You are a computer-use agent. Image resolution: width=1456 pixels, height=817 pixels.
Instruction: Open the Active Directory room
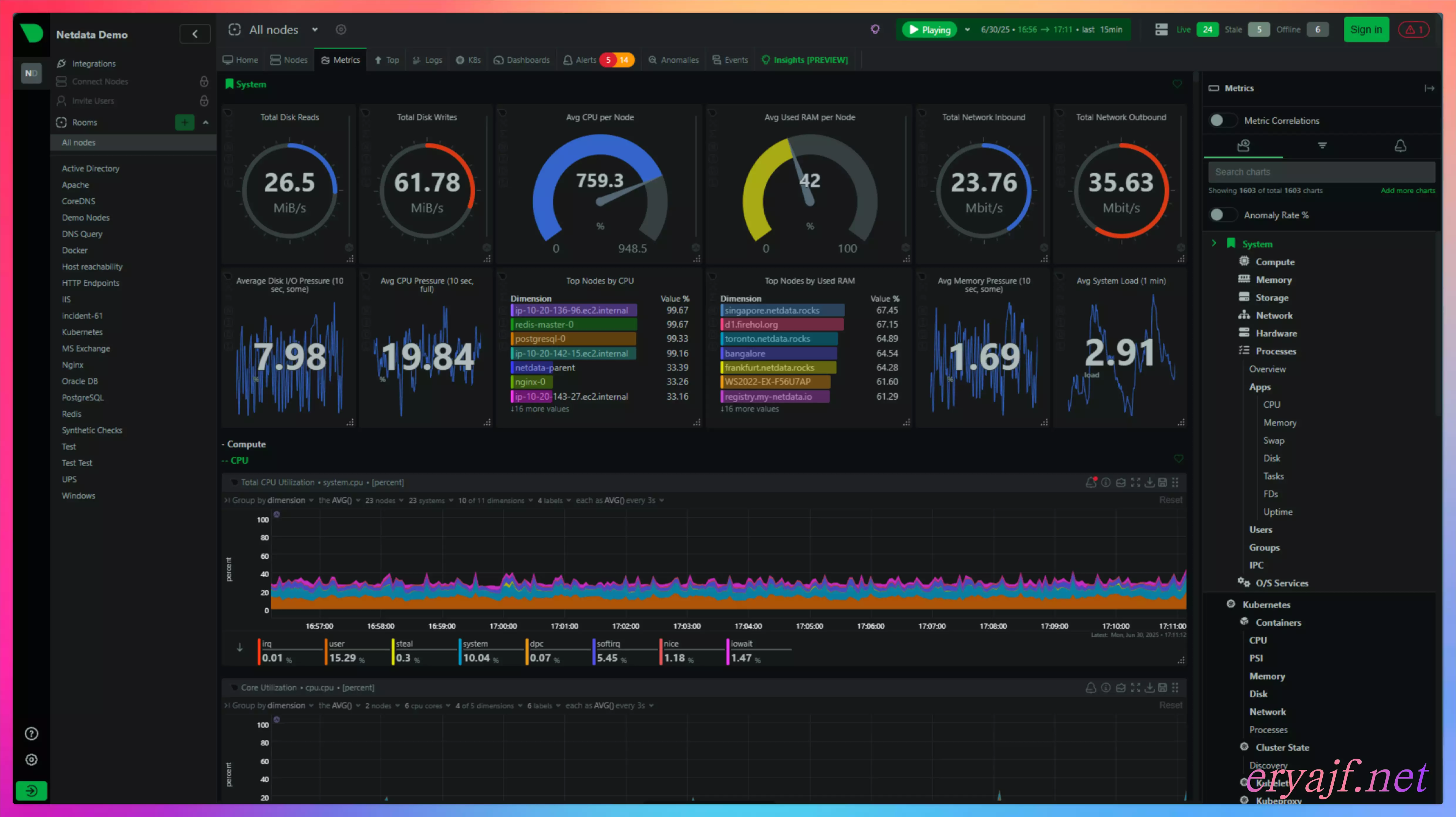[x=90, y=168]
